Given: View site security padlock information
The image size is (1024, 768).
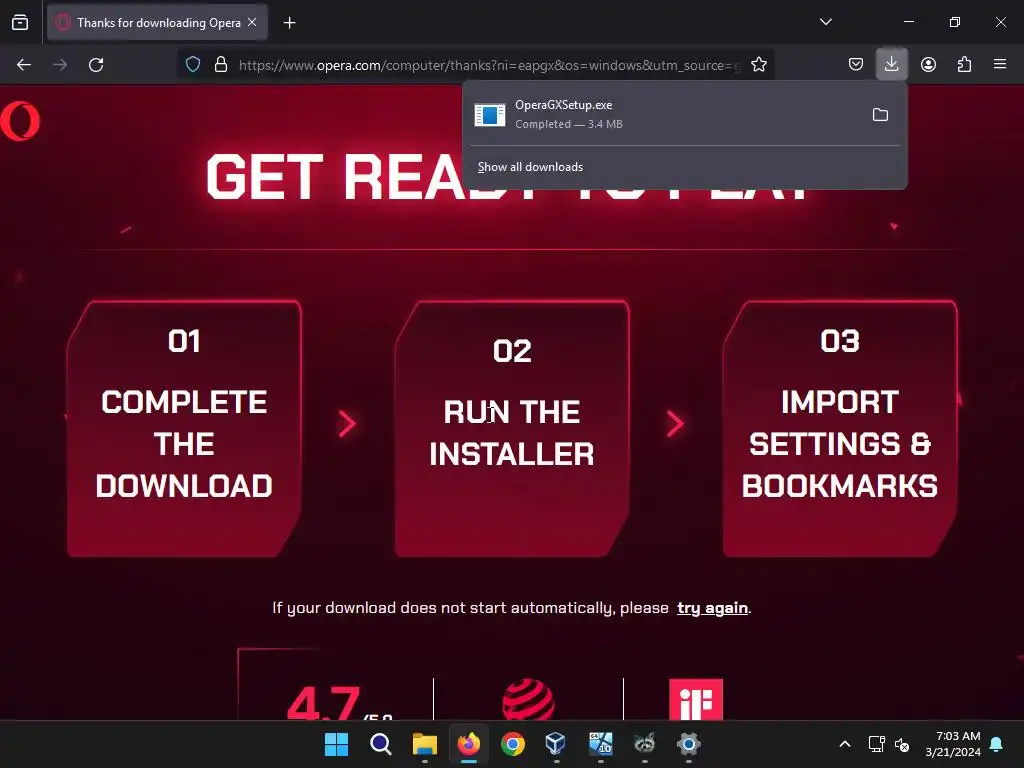Looking at the screenshot, I should pyautogui.click(x=221, y=65).
